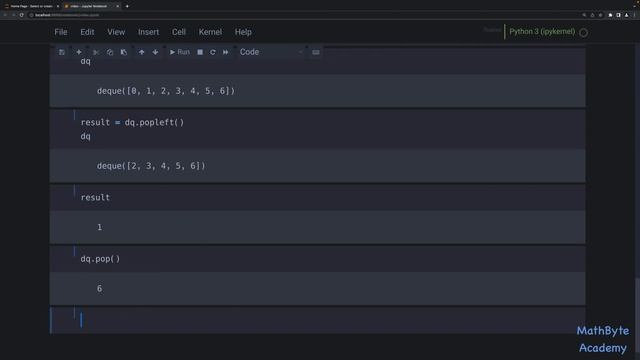This screenshot has width=640, height=360.
Task: Open command palette keyboard icon
Action: (316, 52)
